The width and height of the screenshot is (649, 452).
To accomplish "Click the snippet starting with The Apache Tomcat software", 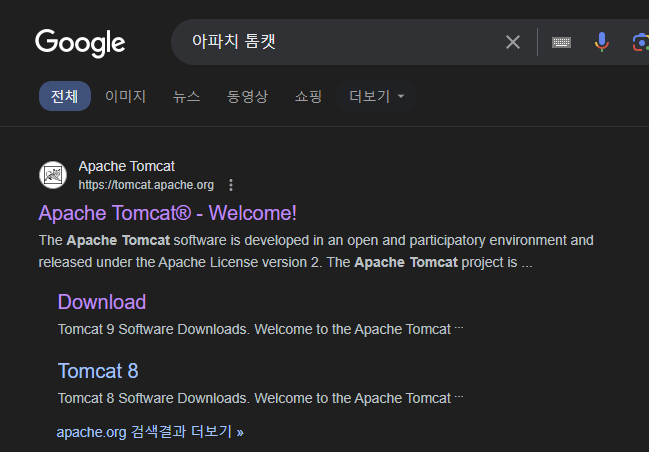I will [x=316, y=251].
